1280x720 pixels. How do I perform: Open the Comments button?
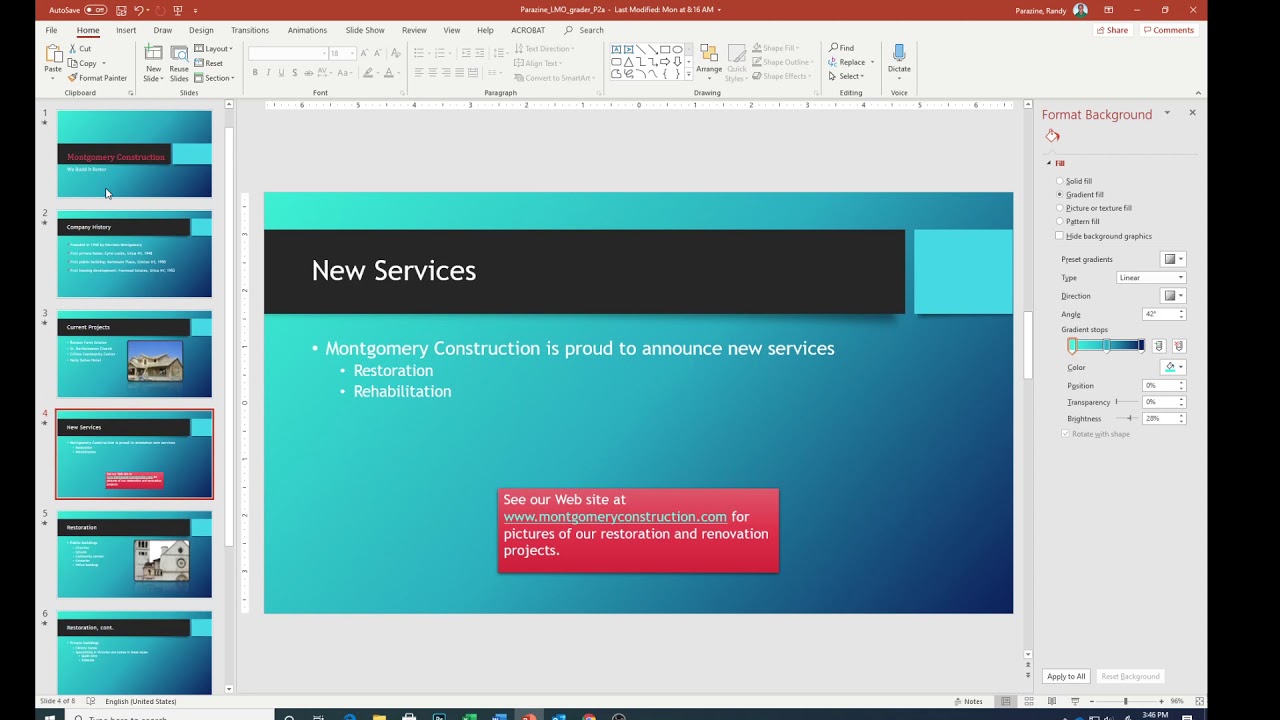point(1168,30)
